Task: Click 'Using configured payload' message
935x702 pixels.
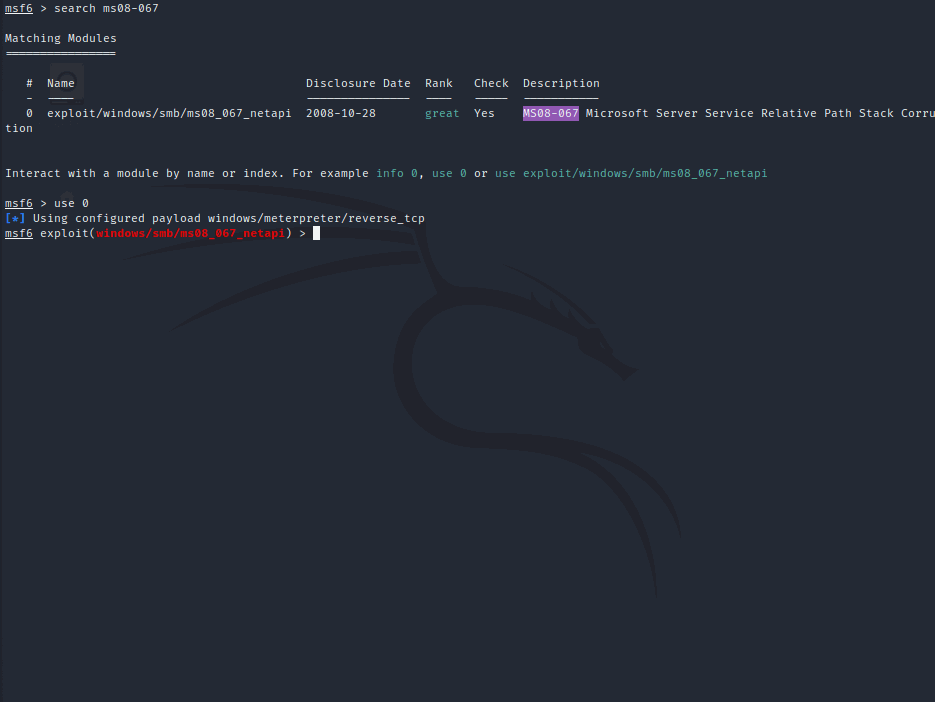Action: (117, 218)
